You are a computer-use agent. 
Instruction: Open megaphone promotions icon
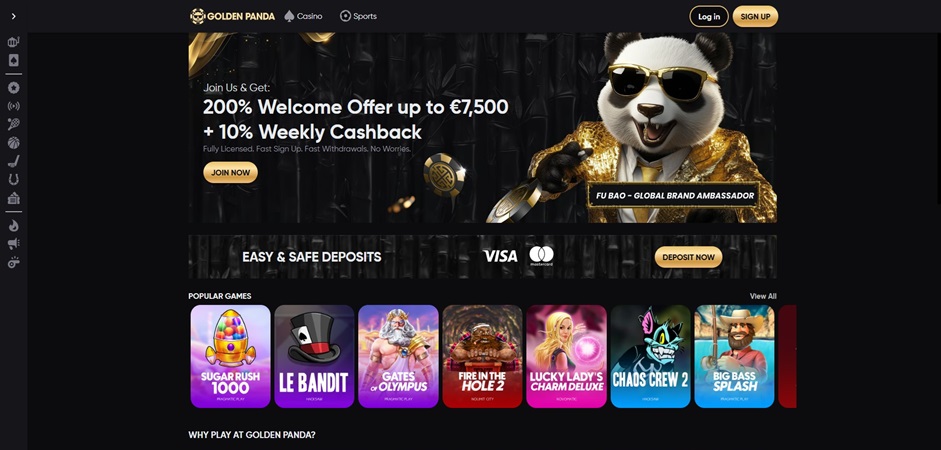(x=13, y=244)
